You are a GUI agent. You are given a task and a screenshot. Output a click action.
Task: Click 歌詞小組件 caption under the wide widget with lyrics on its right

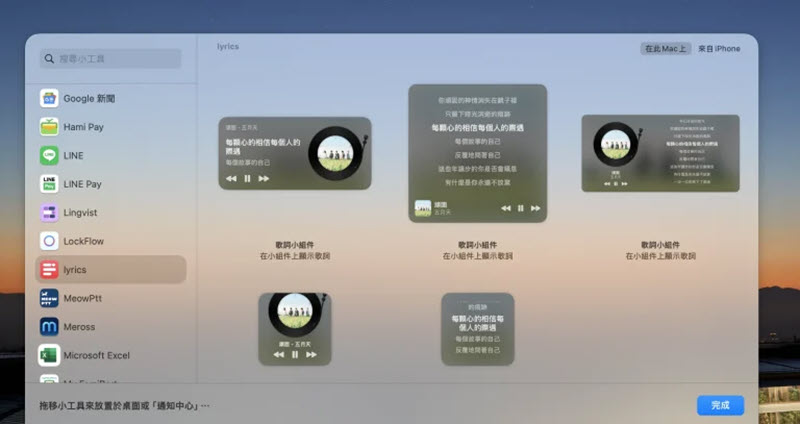tap(660, 245)
